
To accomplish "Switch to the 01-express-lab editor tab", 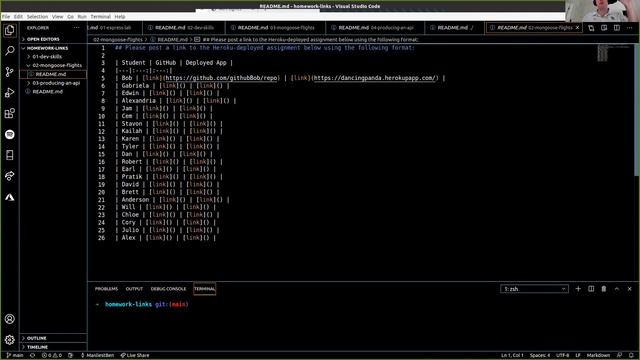I will coord(115,28).
